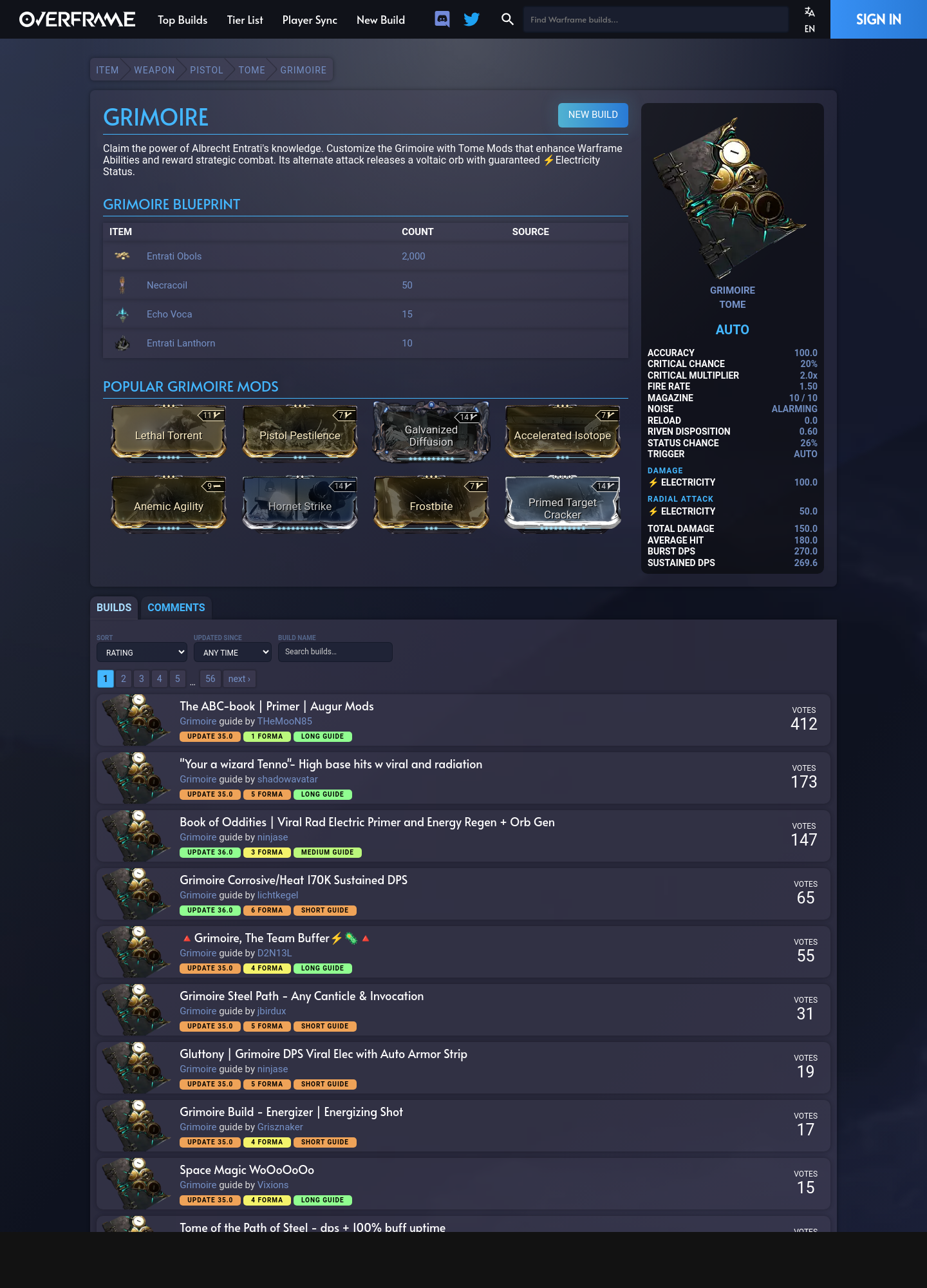Click thumbnail of The Team Buffer build
This screenshot has height=1288, width=927.
[135, 952]
